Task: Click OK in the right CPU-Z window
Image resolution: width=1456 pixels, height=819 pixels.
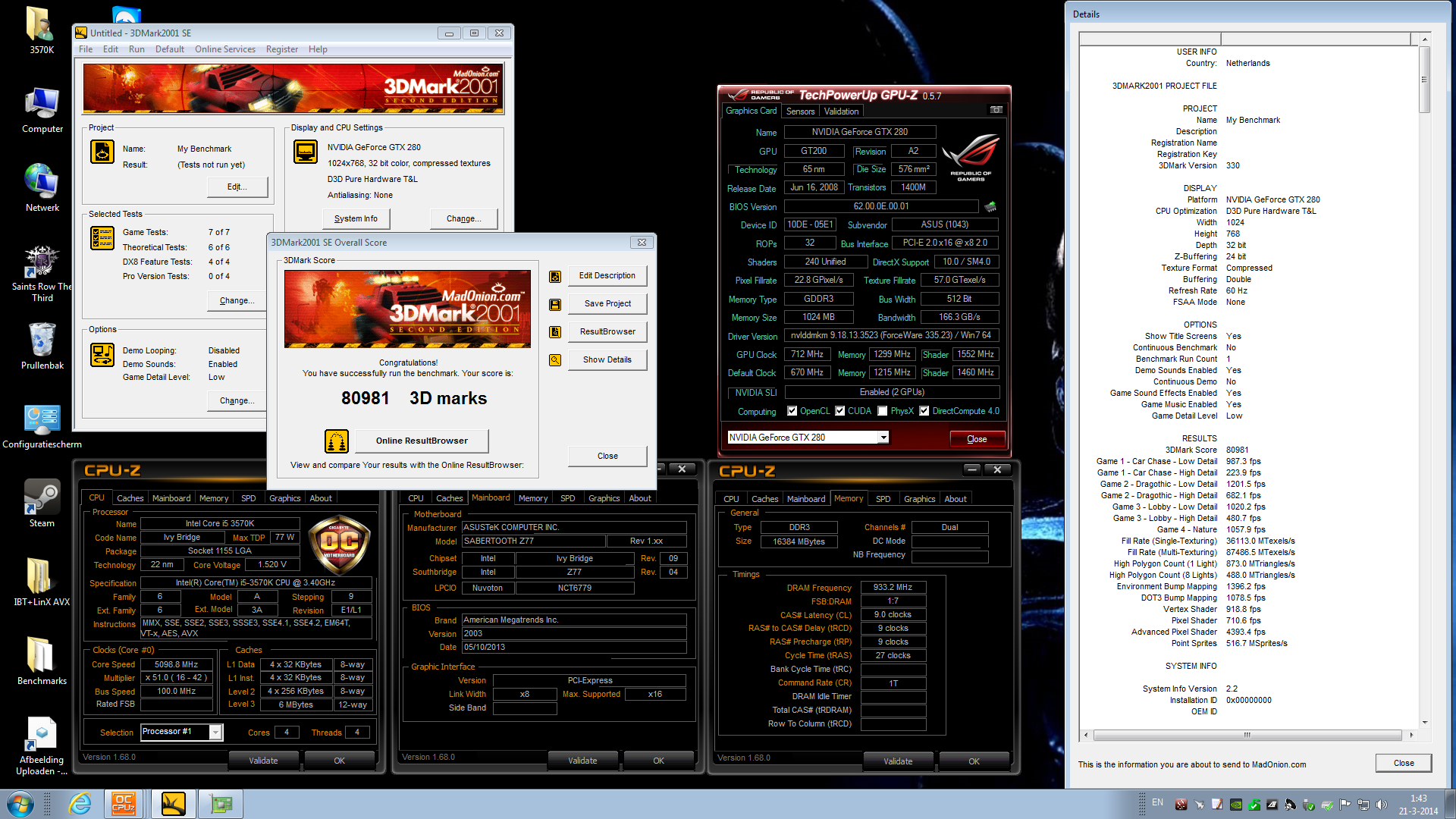Action: (x=974, y=761)
